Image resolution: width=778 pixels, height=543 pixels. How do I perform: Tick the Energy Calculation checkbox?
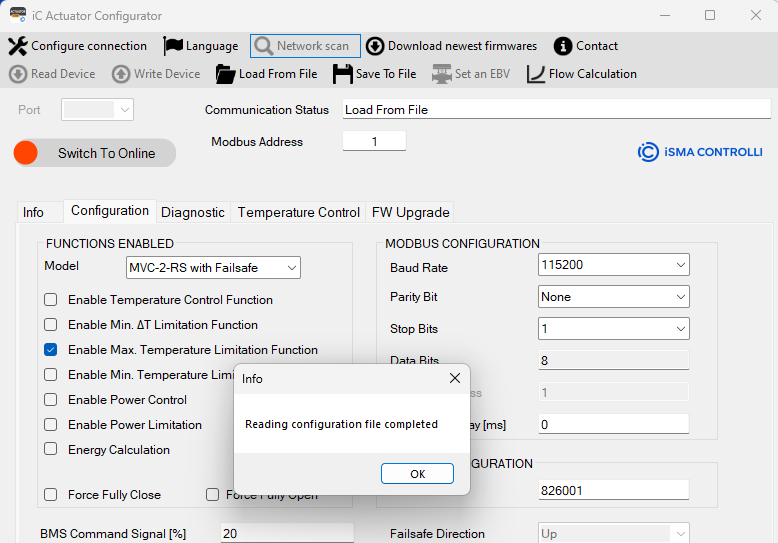pyautogui.click(x=51, y=449)
